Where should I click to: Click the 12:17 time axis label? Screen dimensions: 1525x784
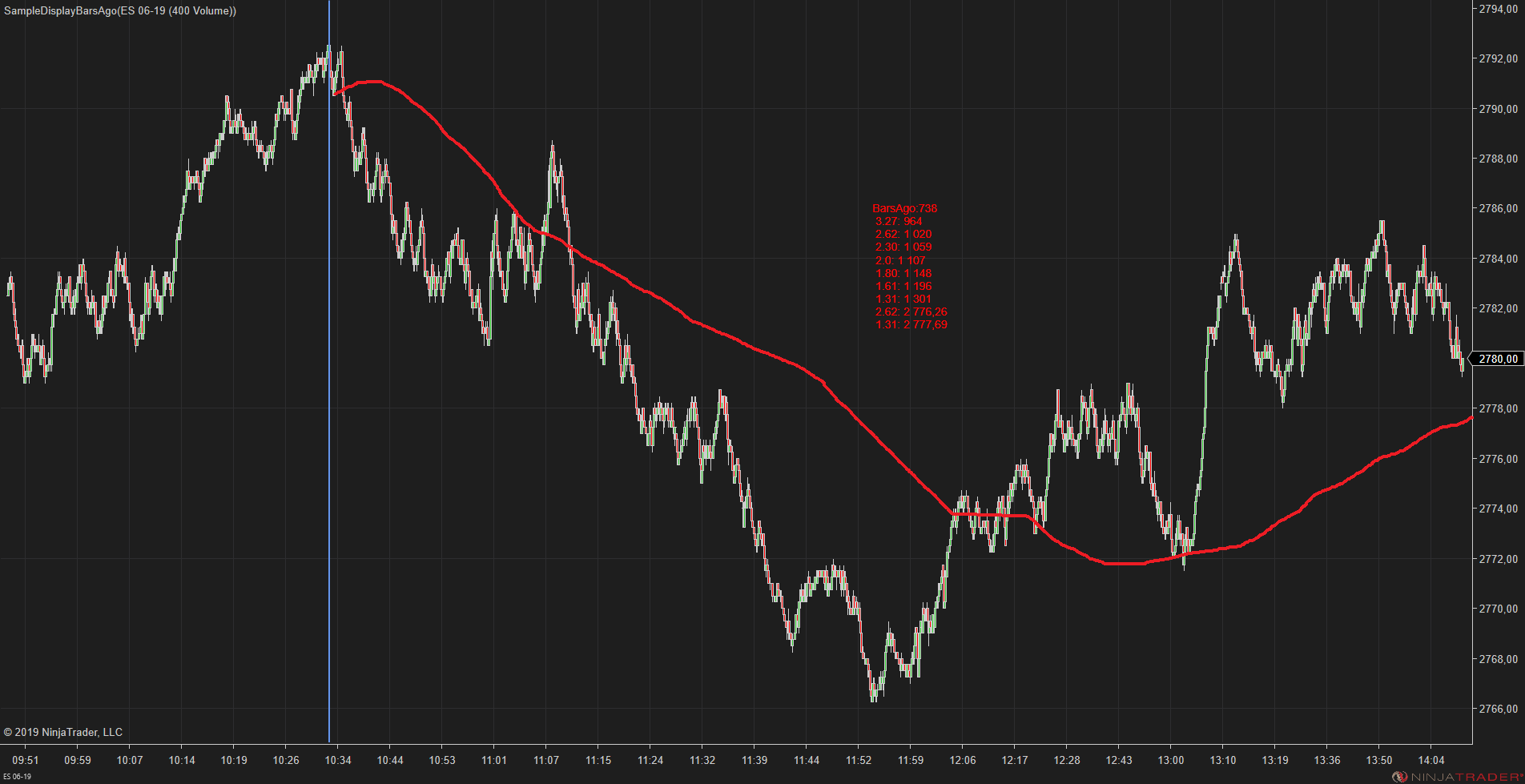pyautogui.click(x=1015, y=760)
